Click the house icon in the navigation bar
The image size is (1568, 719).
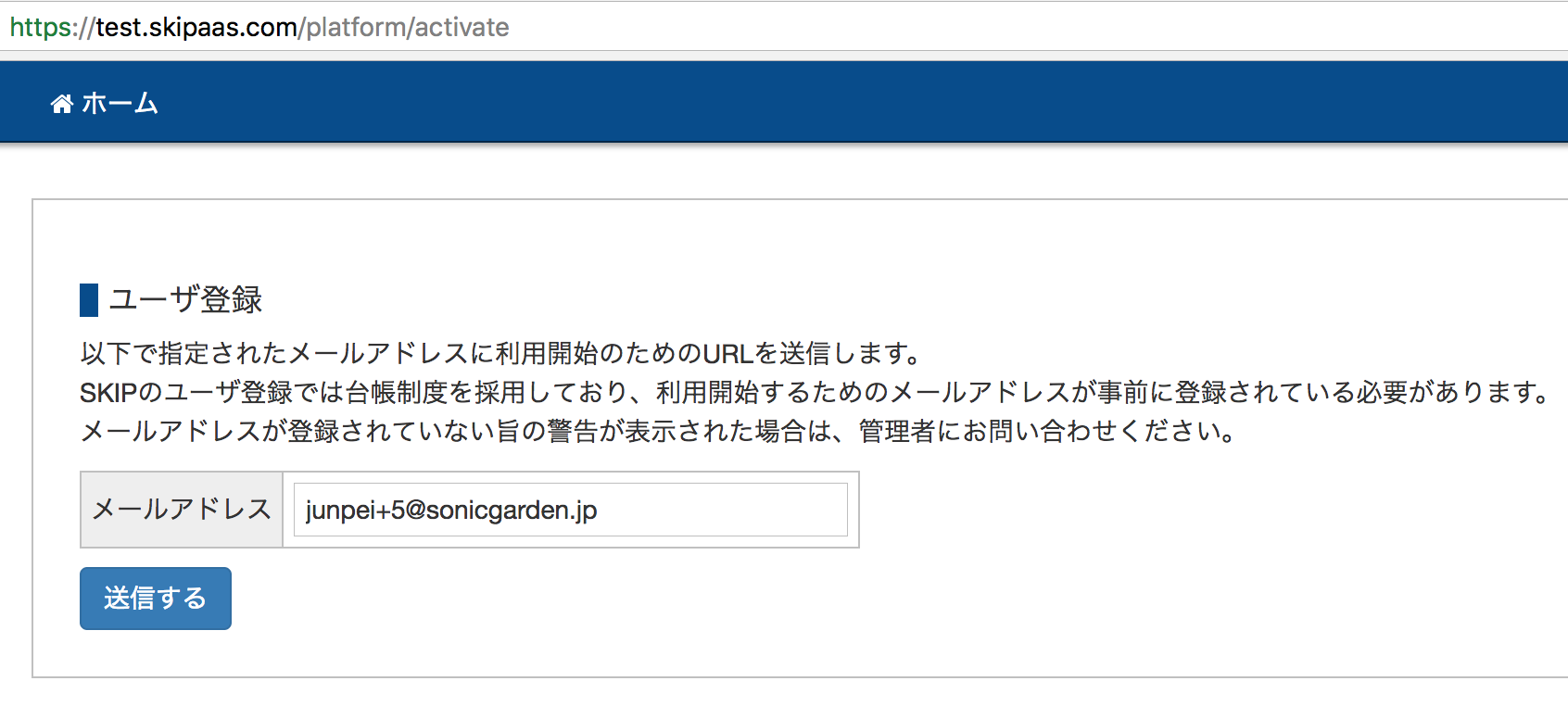click(62, 104)
